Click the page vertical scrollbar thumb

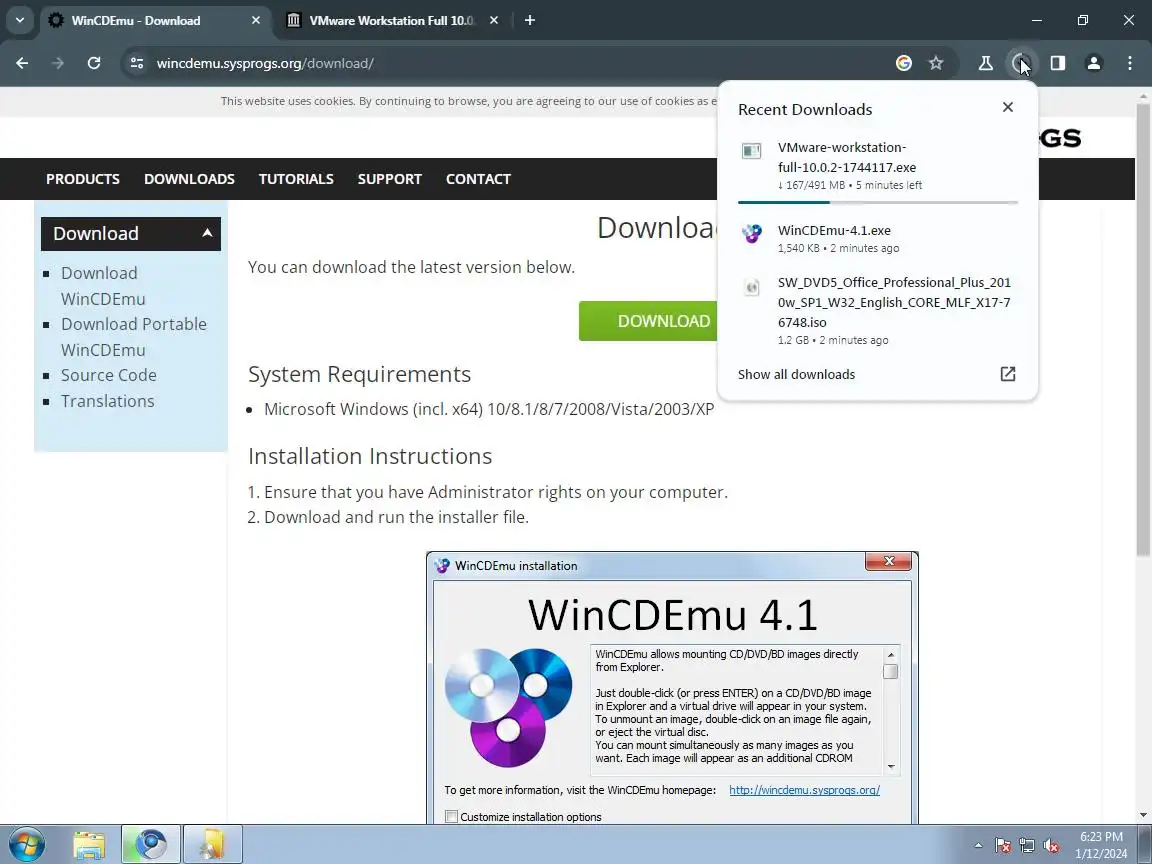coord(1143,329)
